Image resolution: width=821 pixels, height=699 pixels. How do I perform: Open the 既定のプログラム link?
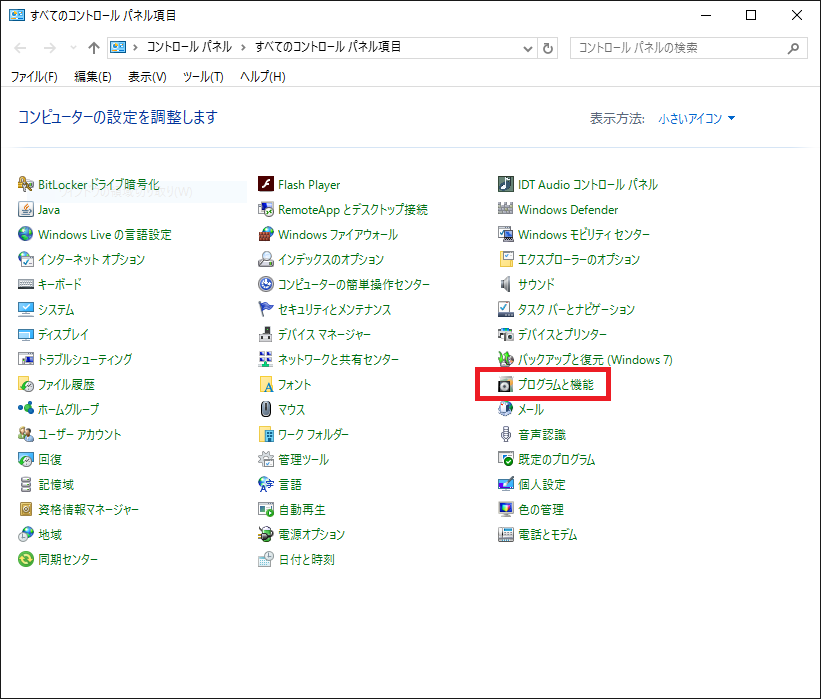(557, 460)
